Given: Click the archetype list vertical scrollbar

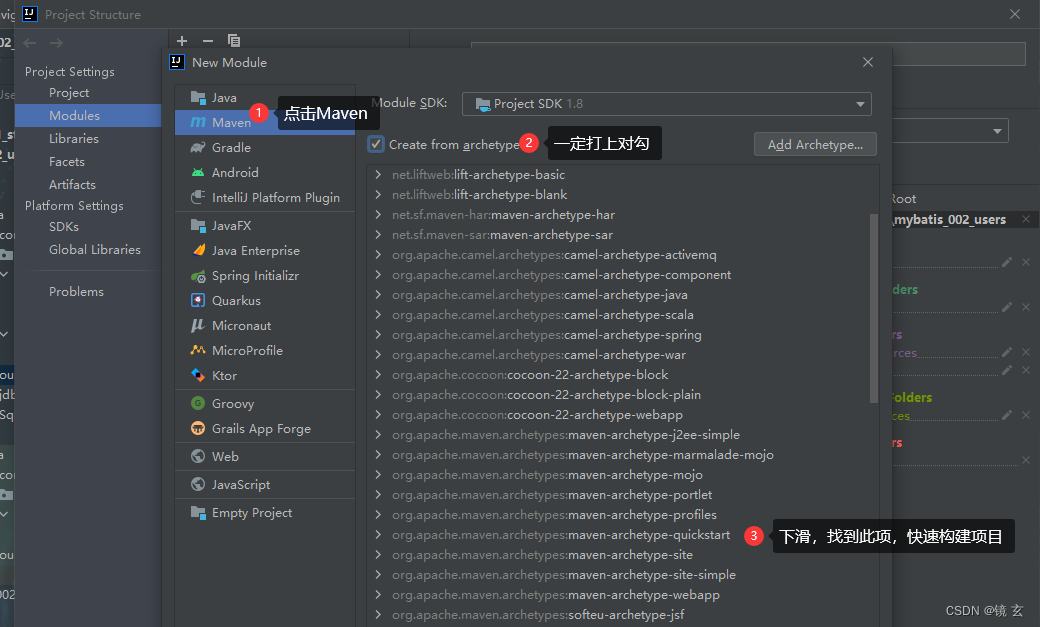Looking at the screenshot, I should pyautogui.click(x=874, y=309).
